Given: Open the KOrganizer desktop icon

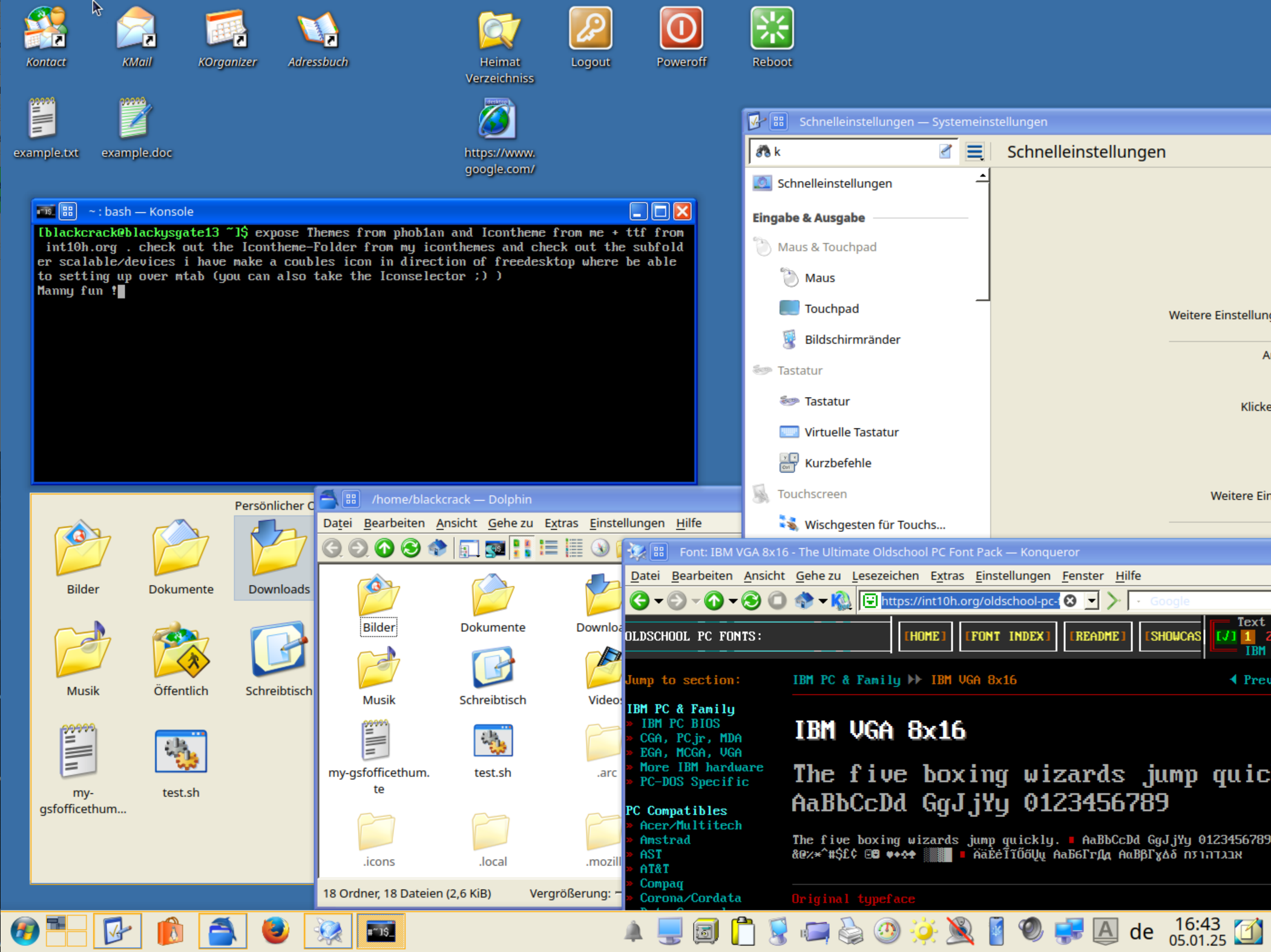Looking at the screenshot, I should (227, 36).
